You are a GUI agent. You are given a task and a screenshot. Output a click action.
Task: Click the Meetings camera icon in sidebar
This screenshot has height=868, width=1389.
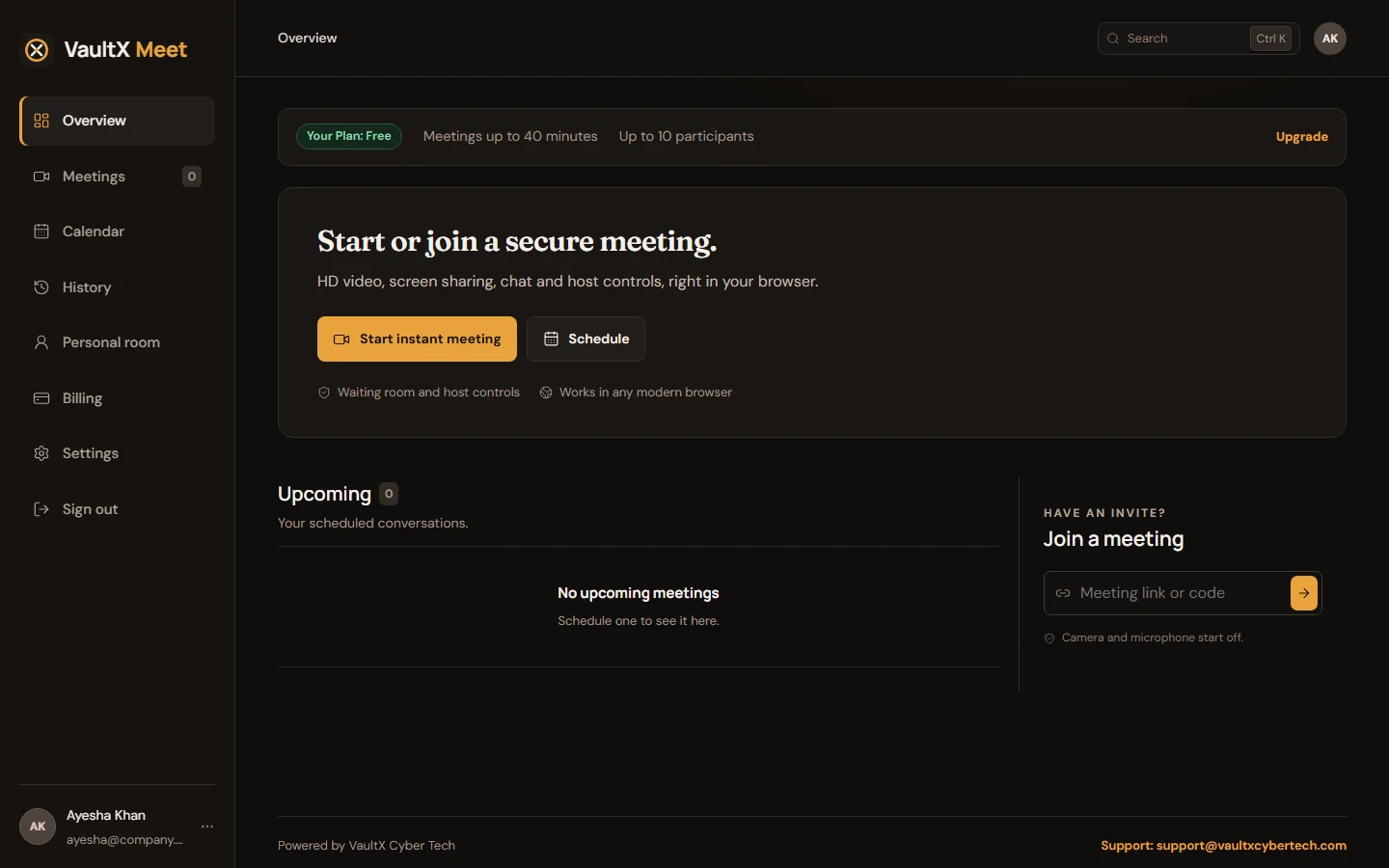coord(41,176)
